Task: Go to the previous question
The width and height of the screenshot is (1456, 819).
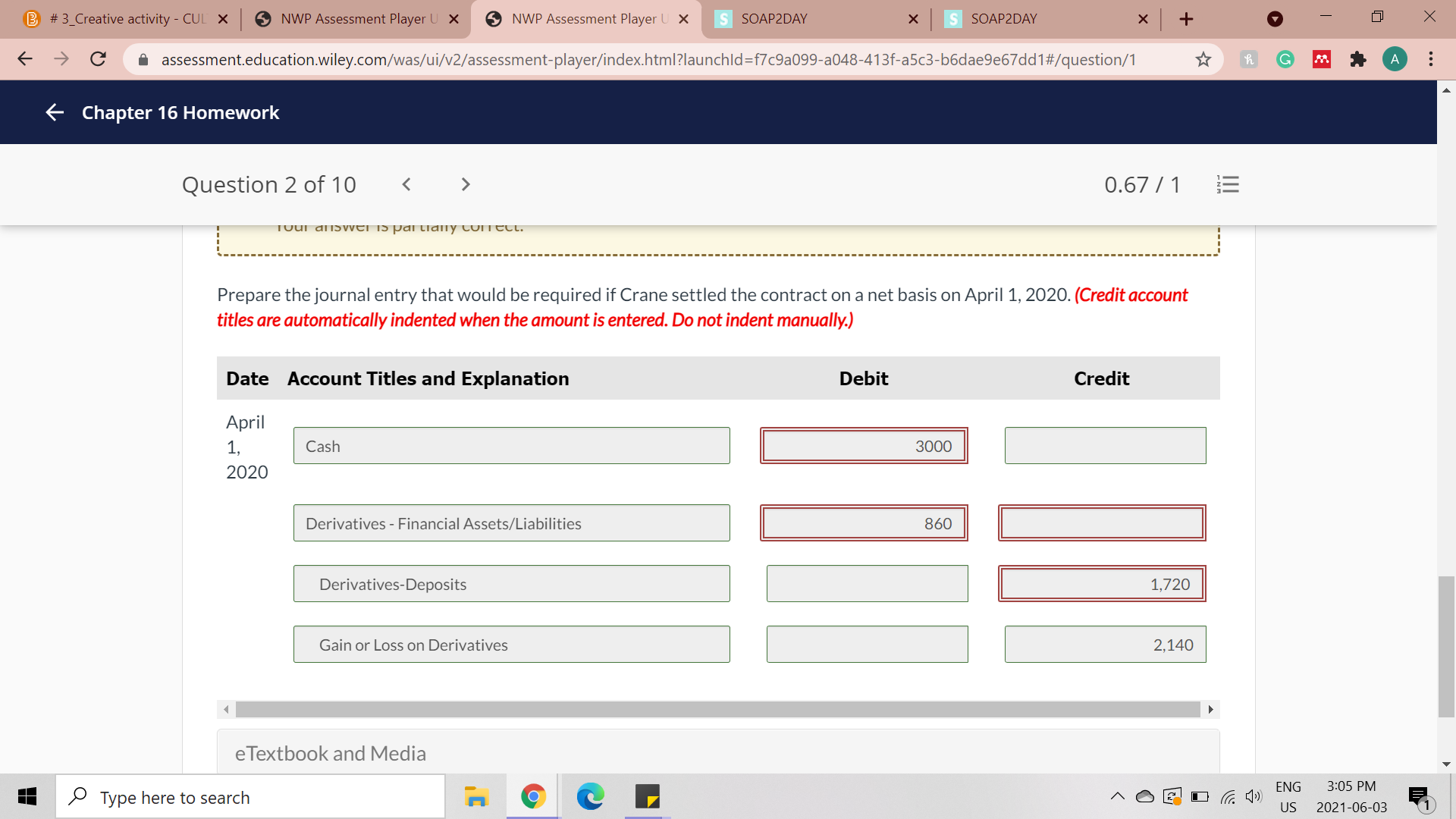Action: click(406, 184)
